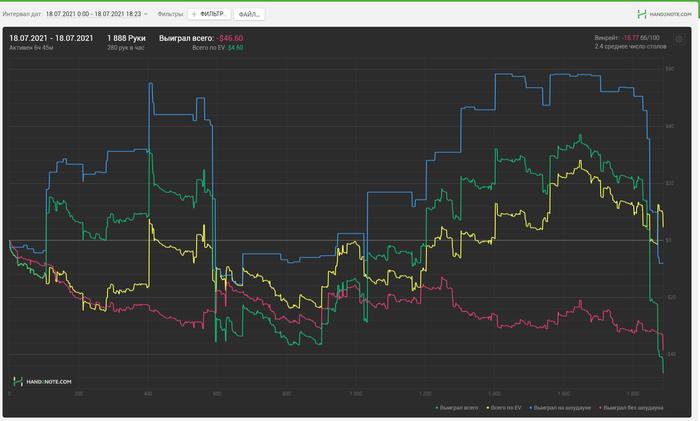The image size is (700, 421).
Task: Click the 280 рук в час text
Action: (125, 48)
